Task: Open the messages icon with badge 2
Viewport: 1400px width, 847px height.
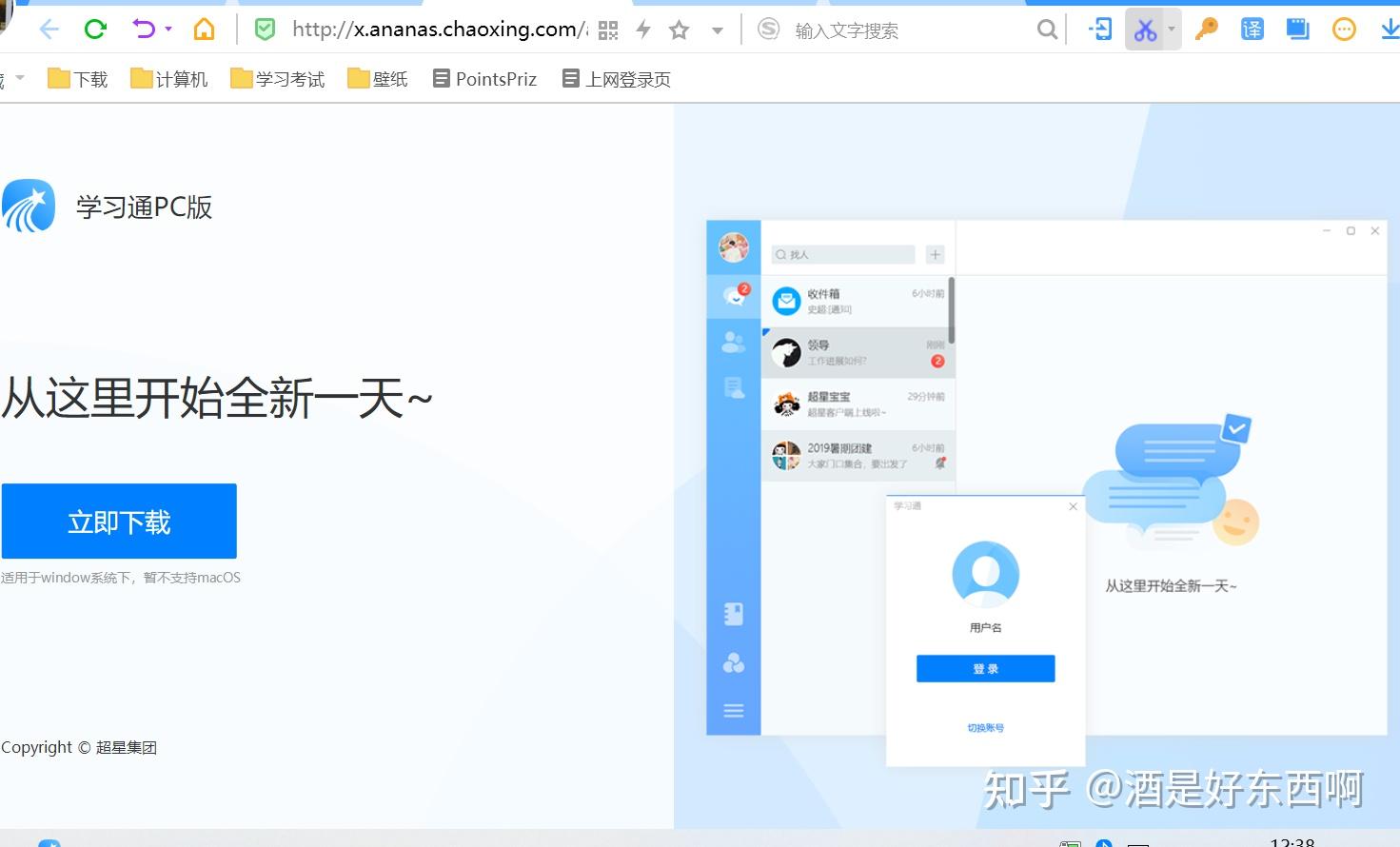Action: pos(734,296)
